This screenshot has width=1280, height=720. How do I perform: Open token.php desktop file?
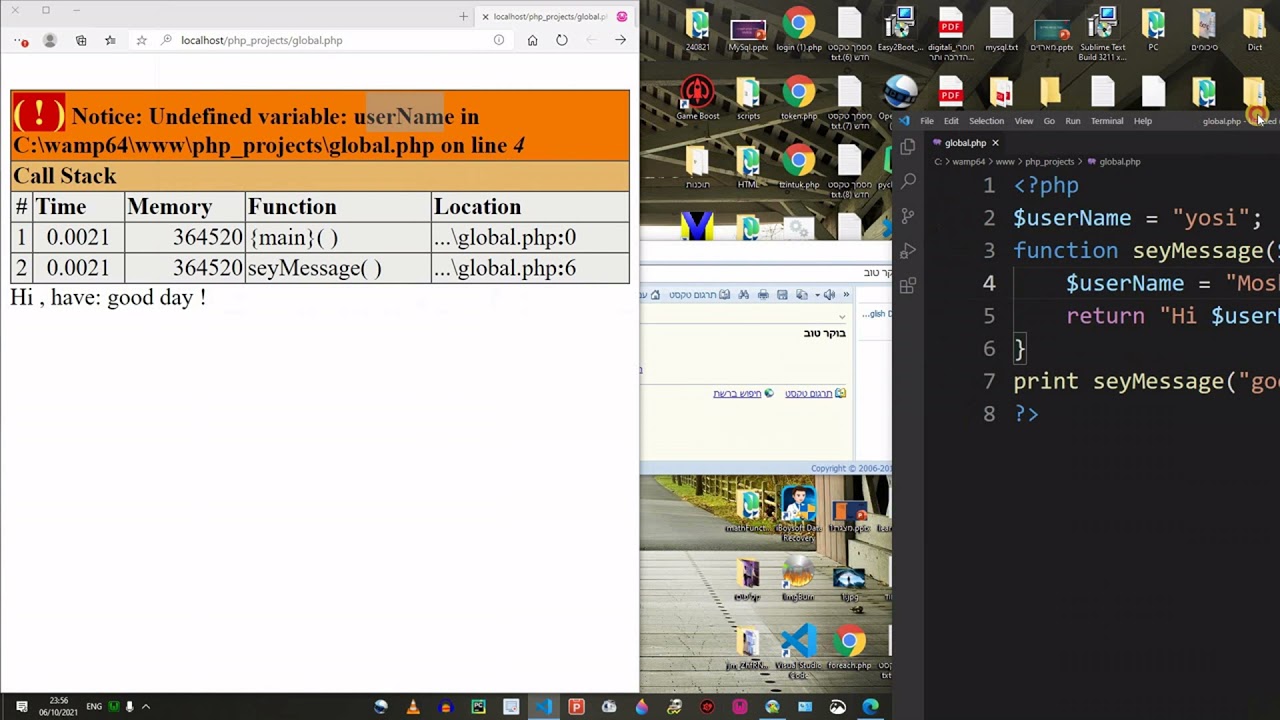(798, 98)
